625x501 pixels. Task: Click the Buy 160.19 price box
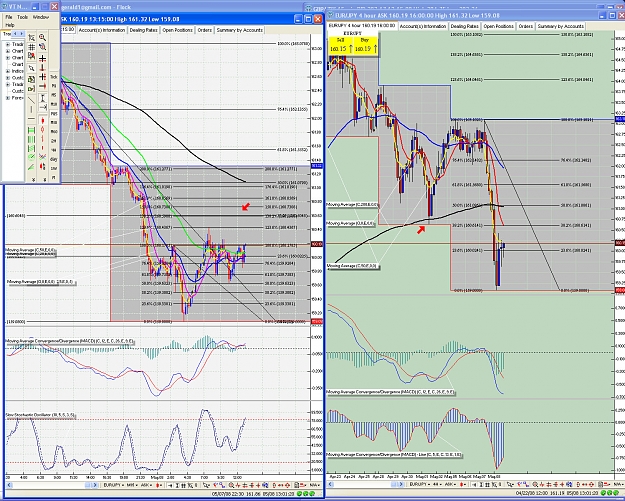tap(365, 45)
